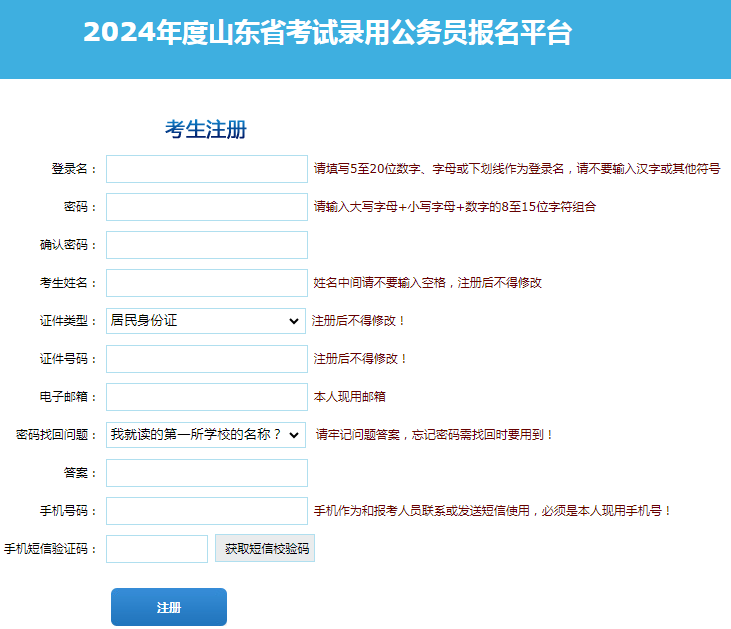Click the chevron on 密码找回问题 select
The image size is (731, 629).
(294, 435)
